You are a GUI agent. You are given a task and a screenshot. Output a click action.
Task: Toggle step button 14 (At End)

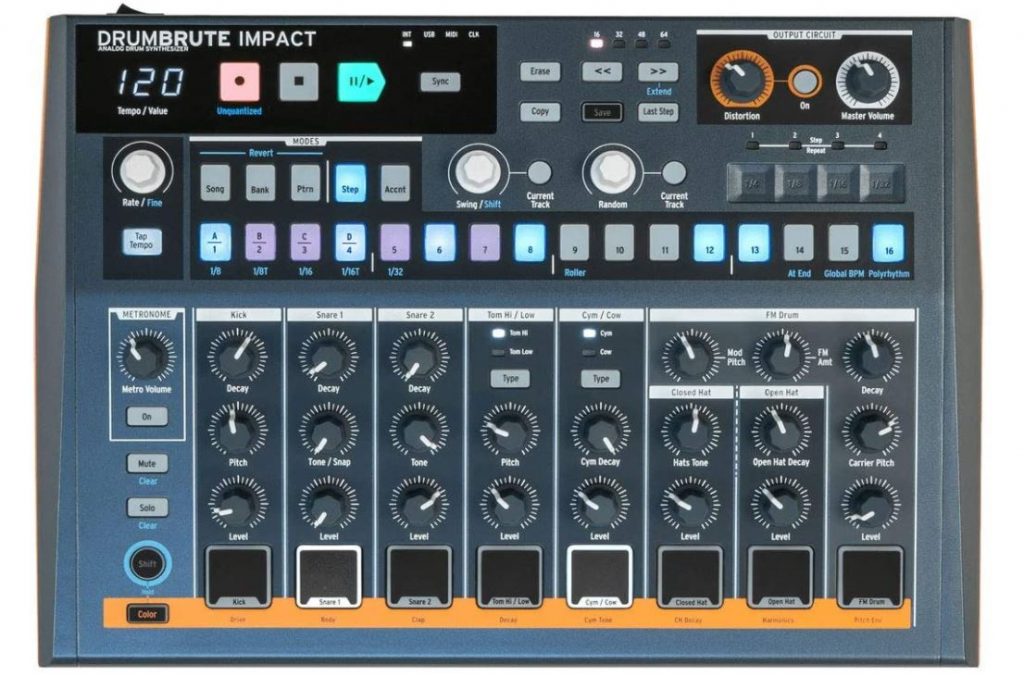(799, 243)
